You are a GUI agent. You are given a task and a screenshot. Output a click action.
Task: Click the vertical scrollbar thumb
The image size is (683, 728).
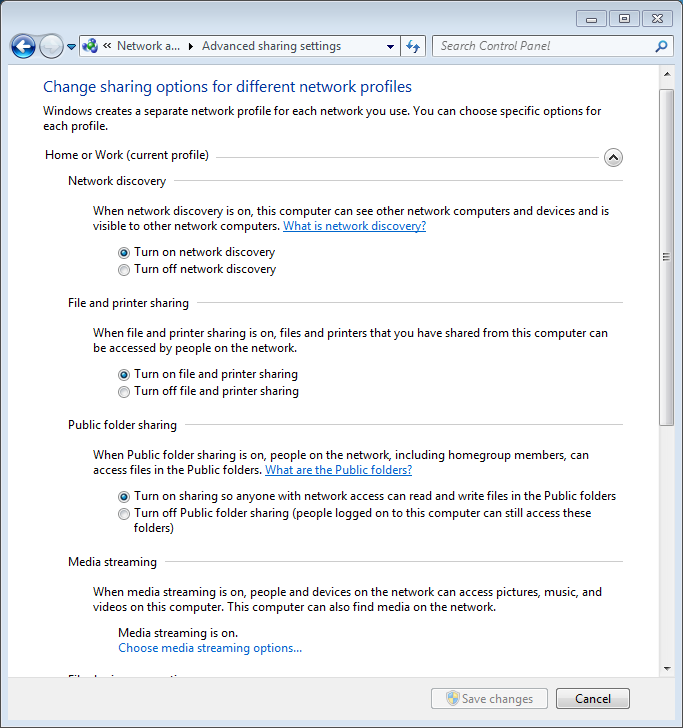click(667, 257)
